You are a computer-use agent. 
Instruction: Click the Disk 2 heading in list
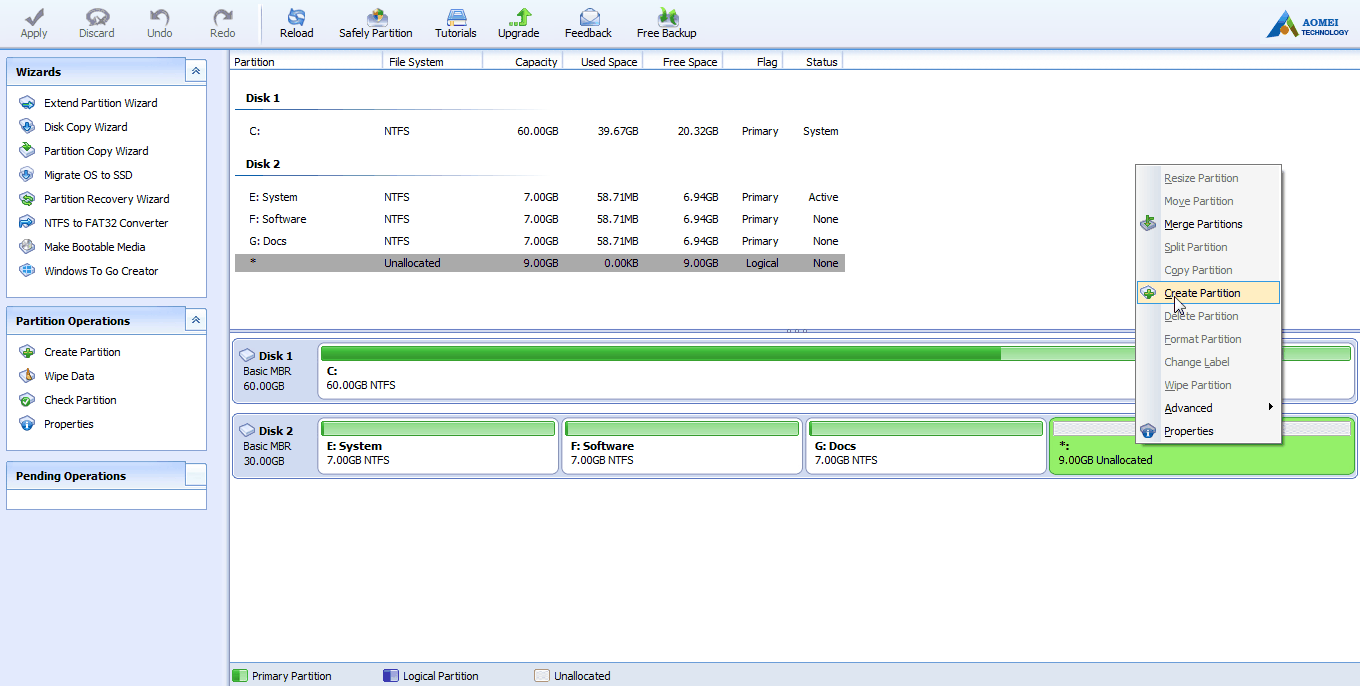263,164
